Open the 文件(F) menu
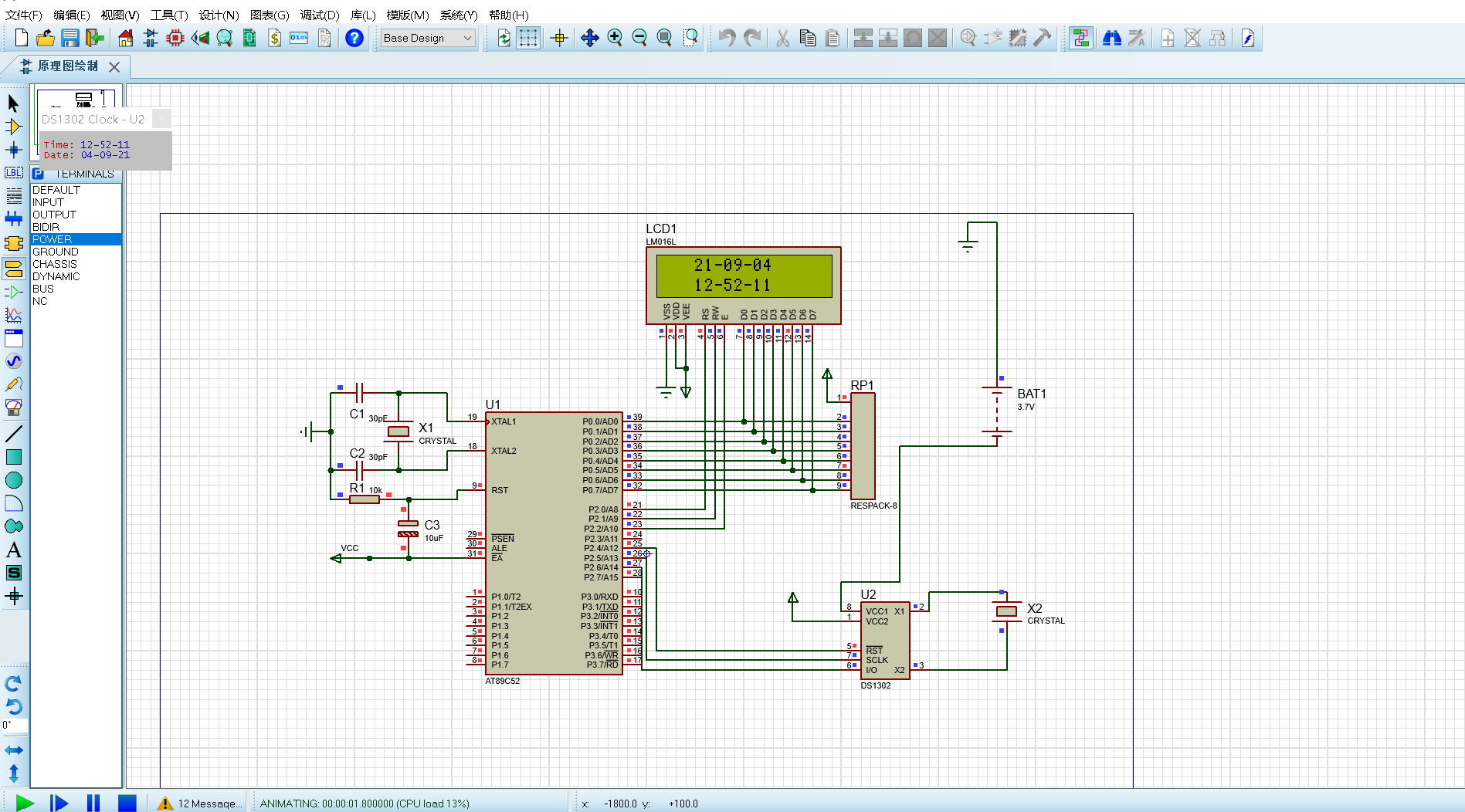 24,15
